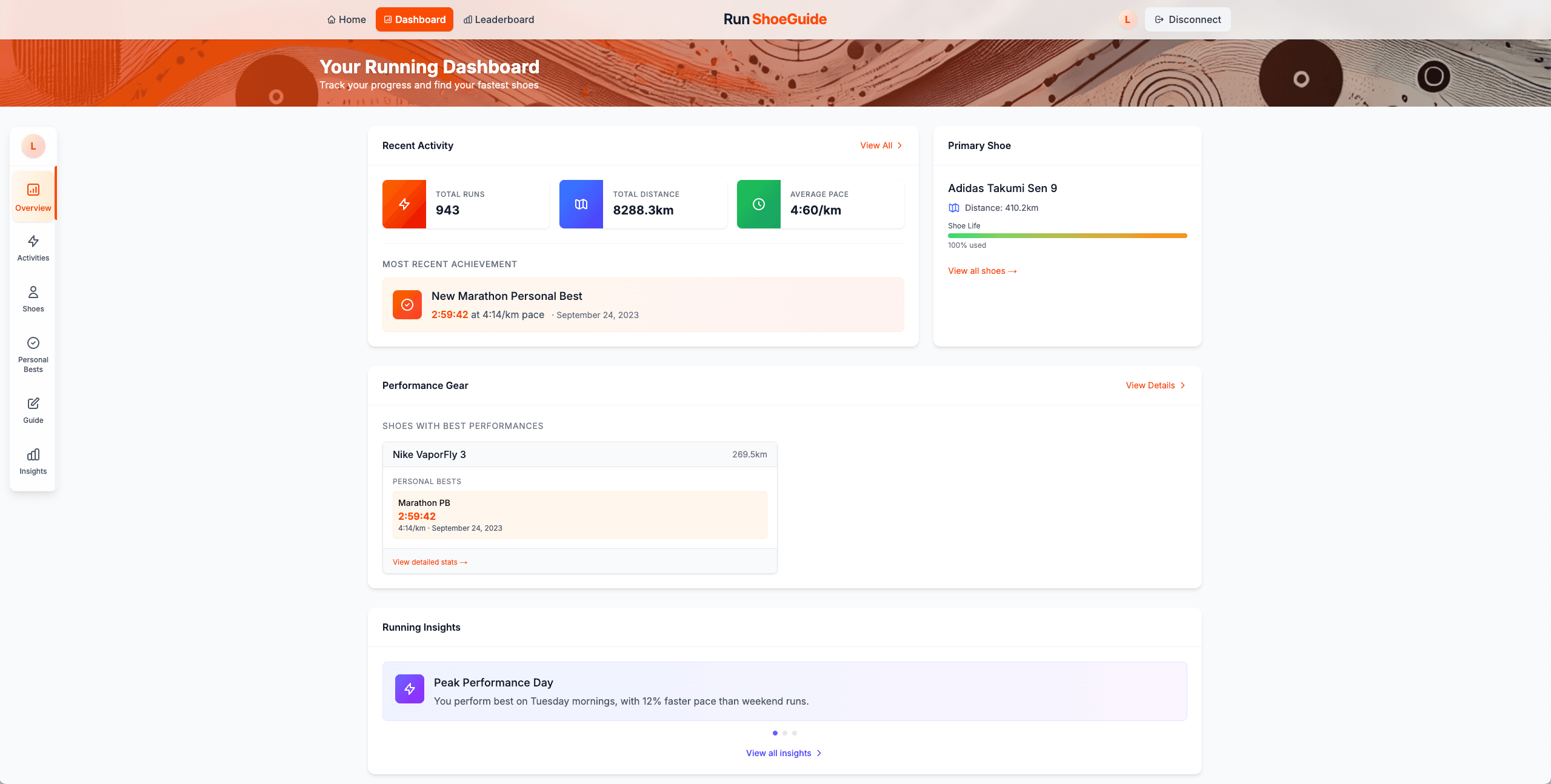Select third insights carousel dot
1551x784 pixels.
pyautogui.click(x=795, y=733)
